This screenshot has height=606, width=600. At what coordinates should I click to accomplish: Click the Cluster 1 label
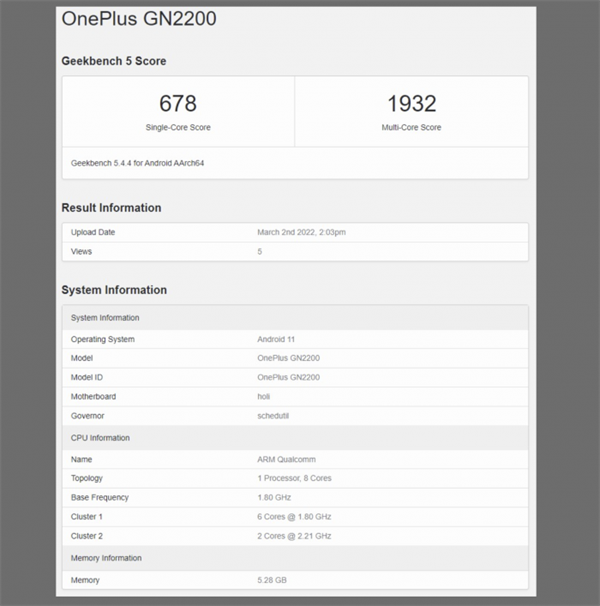[87, 517]
